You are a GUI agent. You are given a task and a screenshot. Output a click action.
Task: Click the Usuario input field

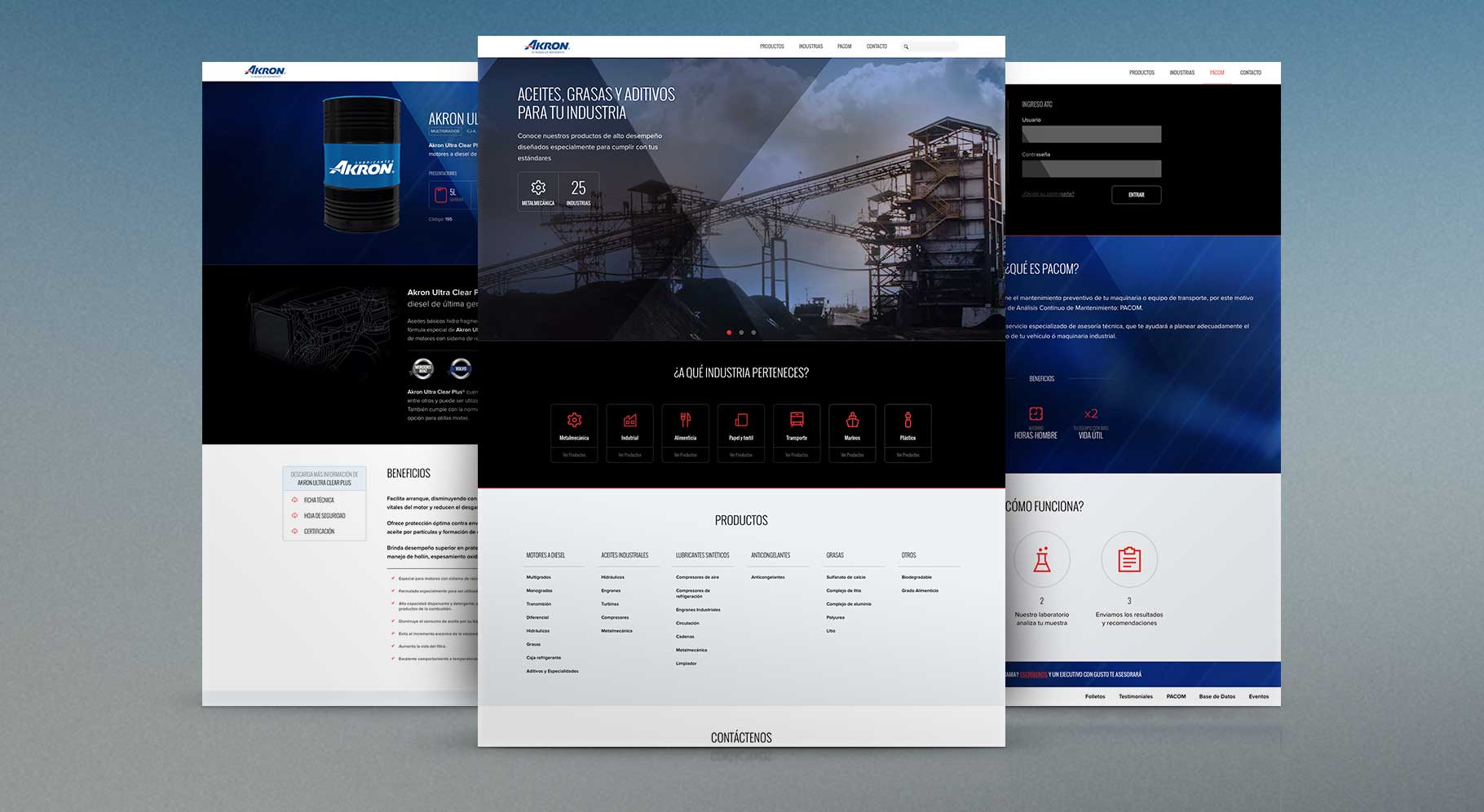pyautogui.click(x=1091, y=135)
